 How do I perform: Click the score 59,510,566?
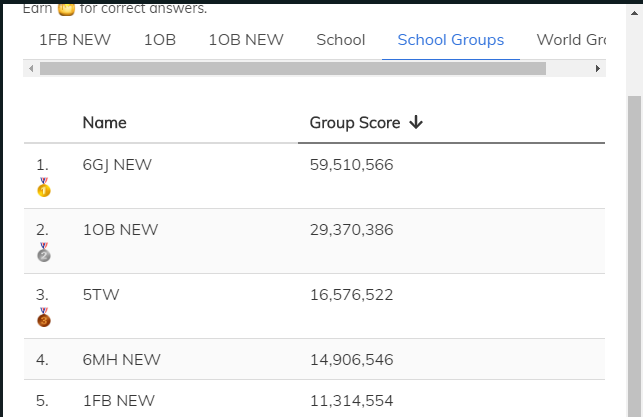tap(351, 165)
